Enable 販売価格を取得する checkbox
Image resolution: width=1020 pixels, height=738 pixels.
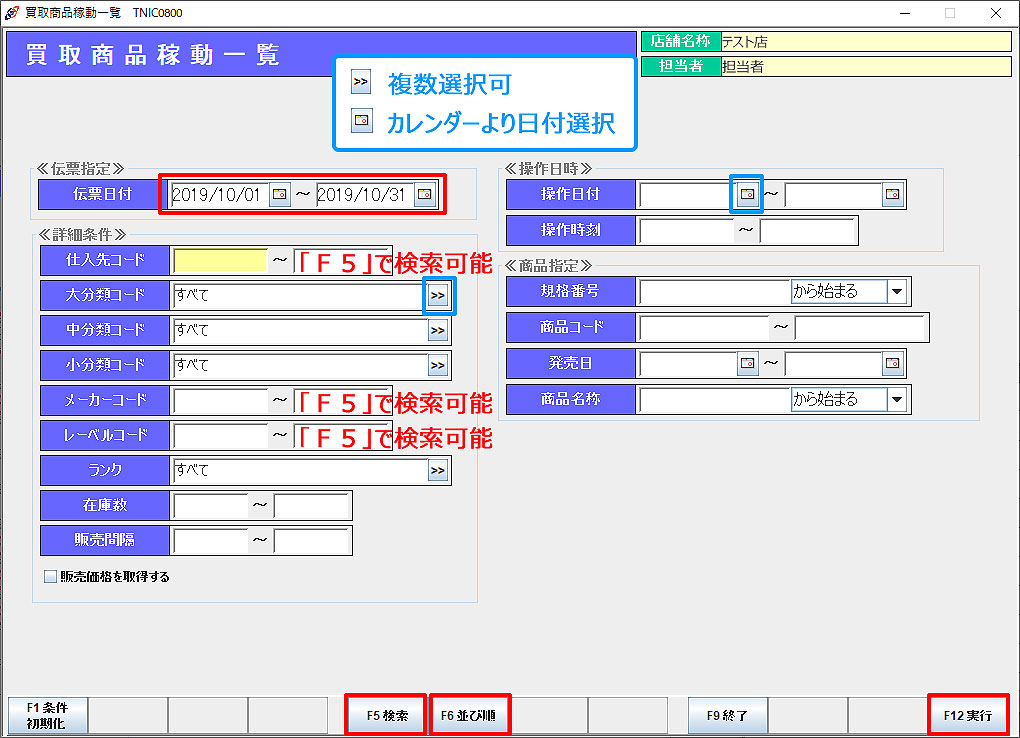51,577
